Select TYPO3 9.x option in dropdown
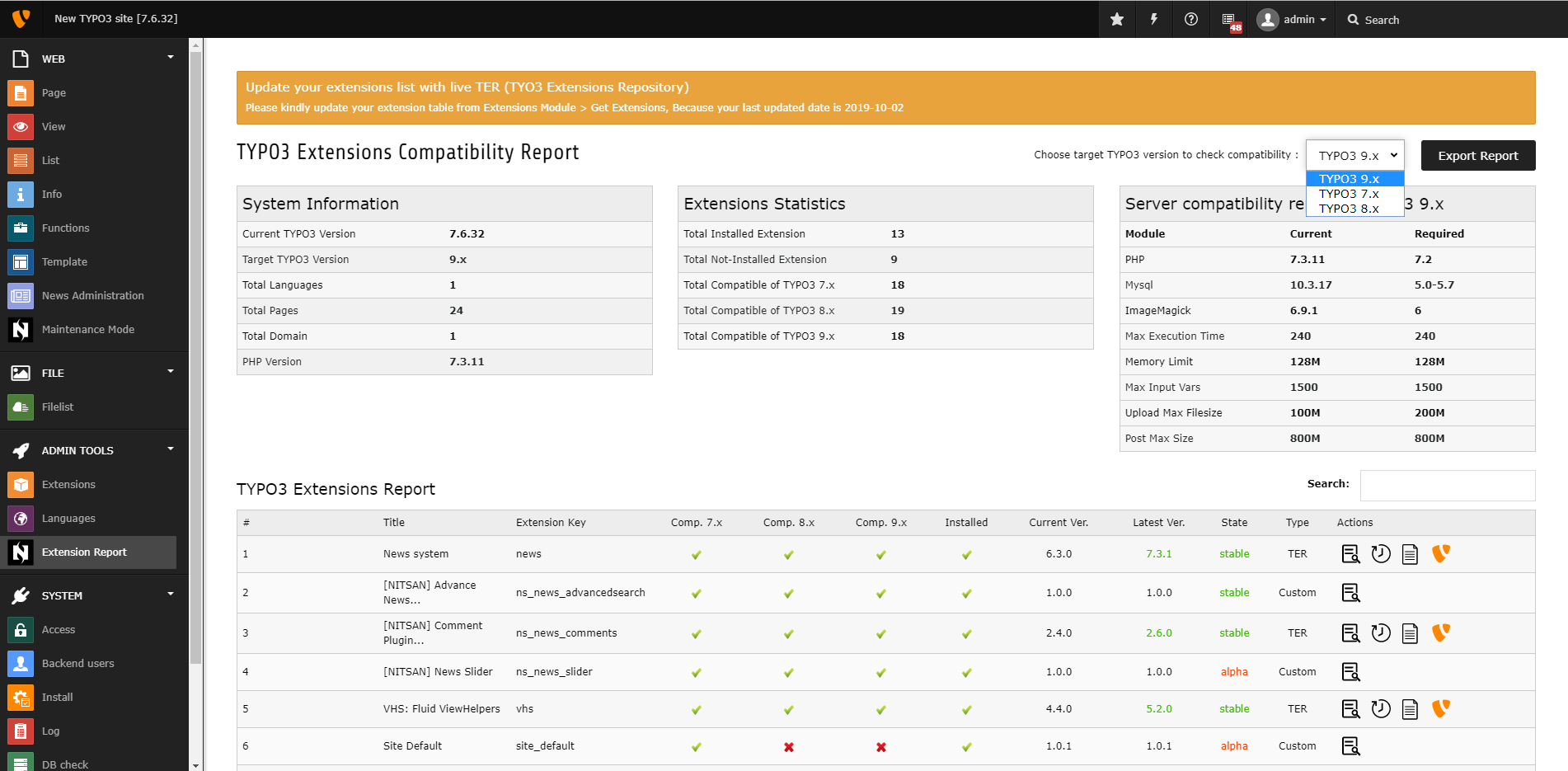1568x771 pixels. (x=1355, y=179)
